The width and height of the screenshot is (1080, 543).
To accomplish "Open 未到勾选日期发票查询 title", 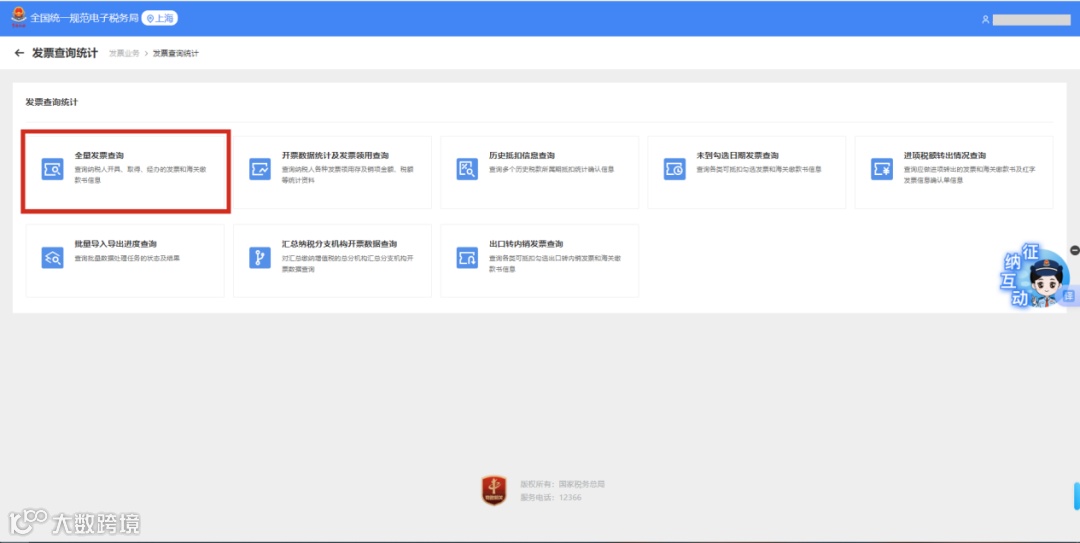I will 738,156.
